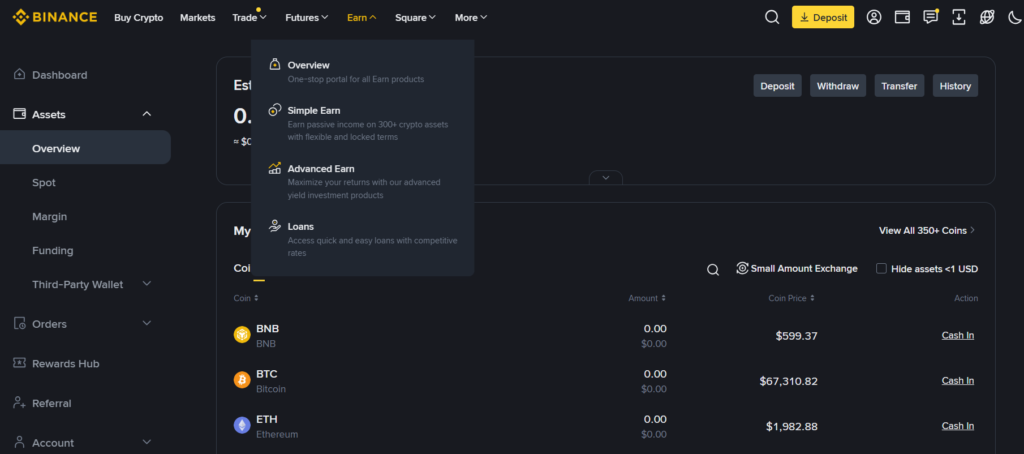Search coins using the table magnifier icon
Viewport: 1024px width, 454px height.
[713, 269]
